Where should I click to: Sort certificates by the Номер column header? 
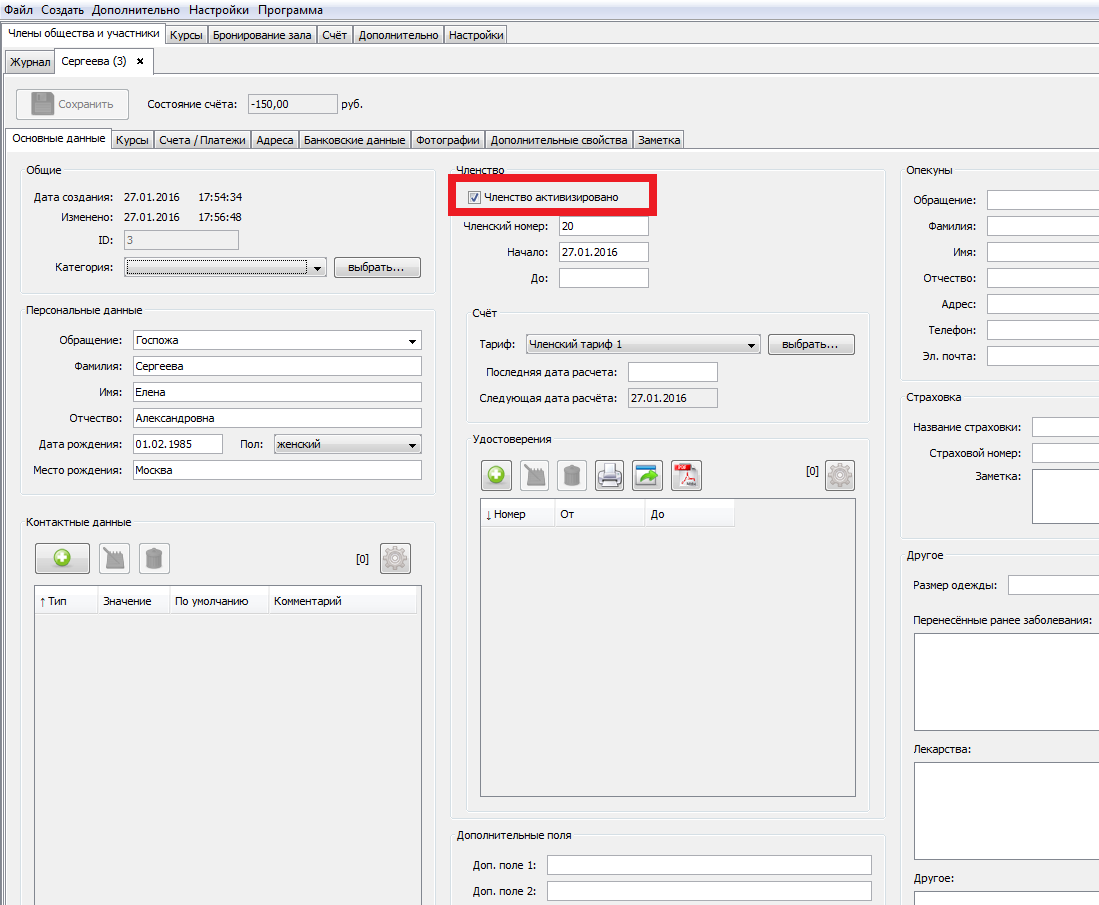click(517, 514)
